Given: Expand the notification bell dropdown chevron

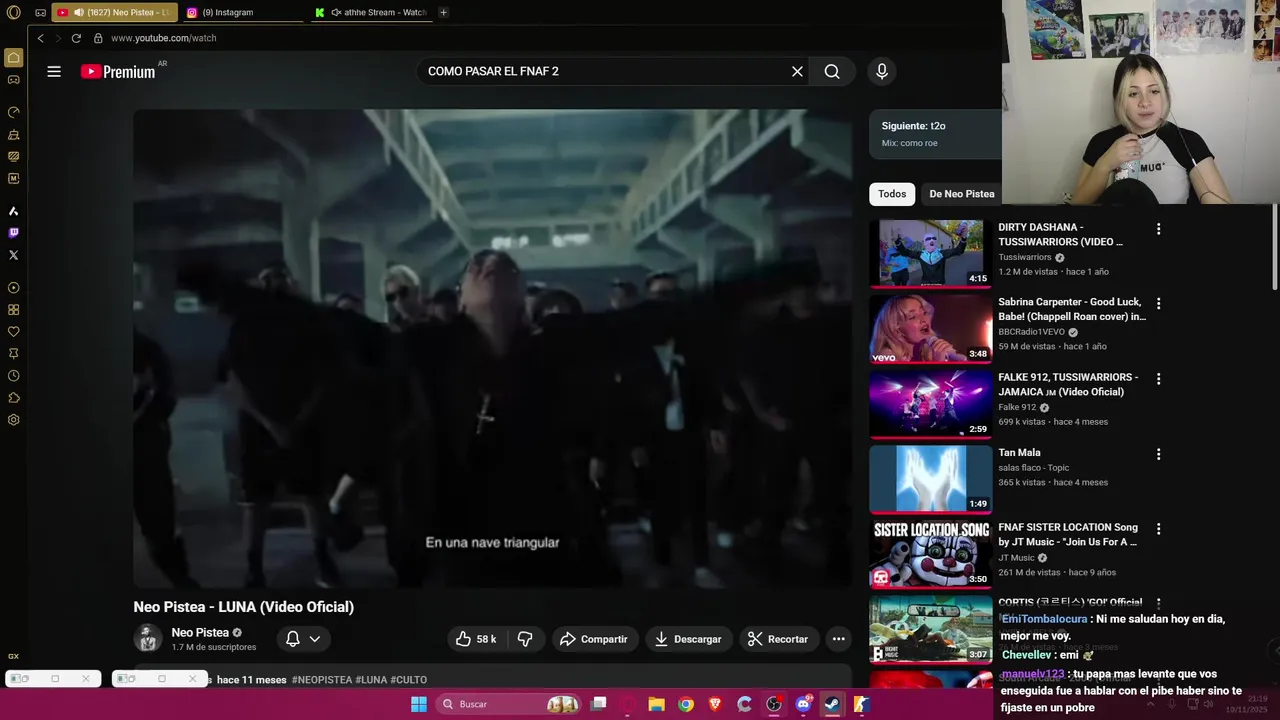Looking at the screenshot, I should click(x=315, y=639).
